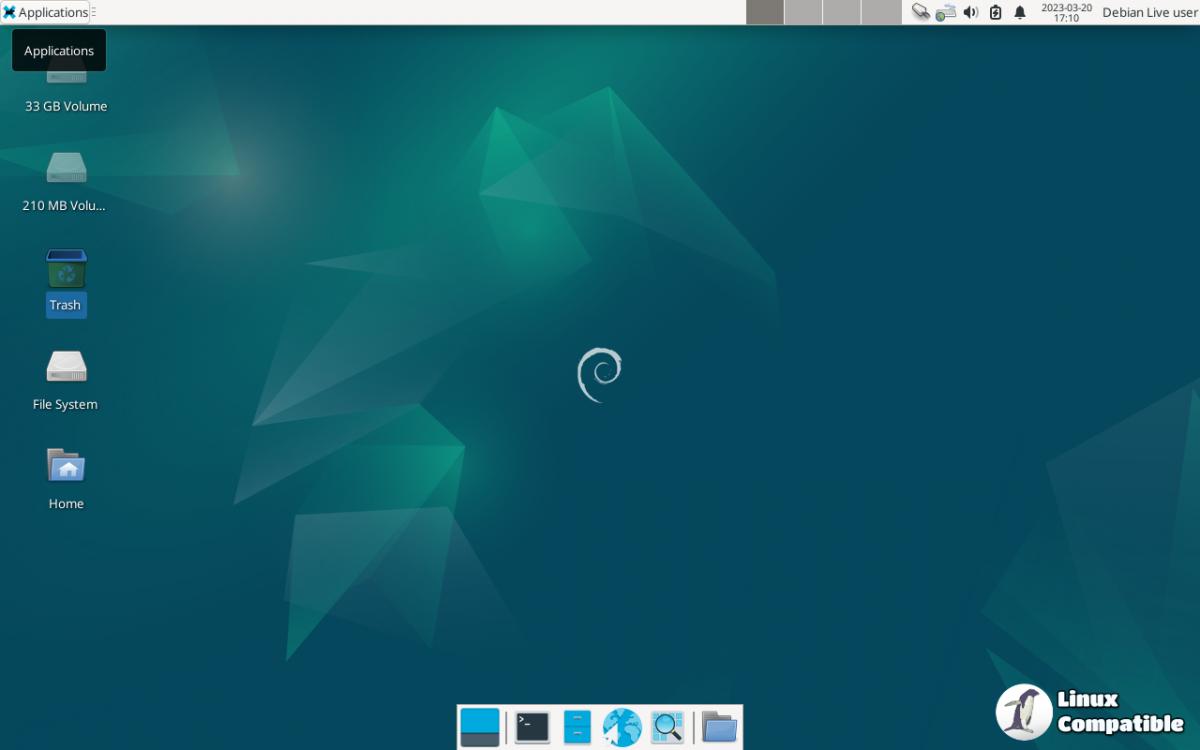Open Application Finder magnifier icon

point(667,727)
